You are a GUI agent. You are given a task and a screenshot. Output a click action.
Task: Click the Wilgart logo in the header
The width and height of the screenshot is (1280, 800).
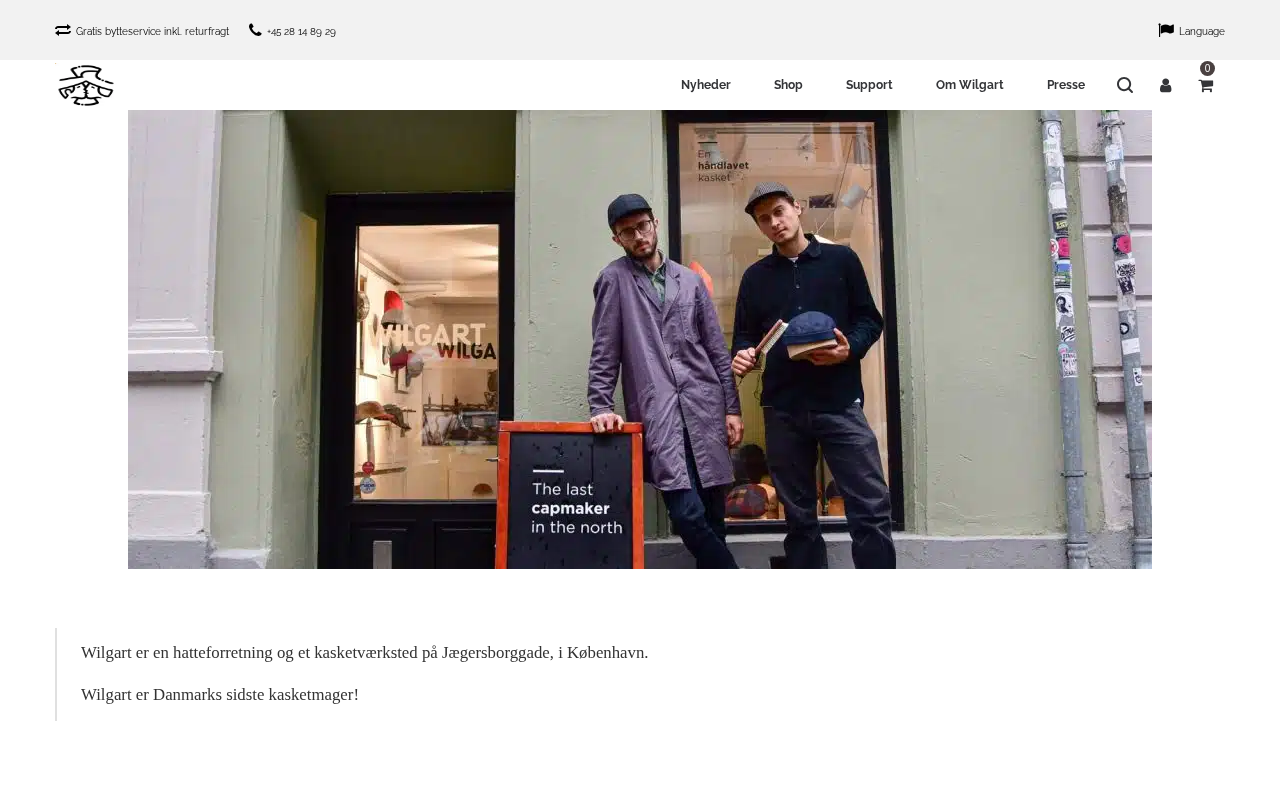[86, 85]
